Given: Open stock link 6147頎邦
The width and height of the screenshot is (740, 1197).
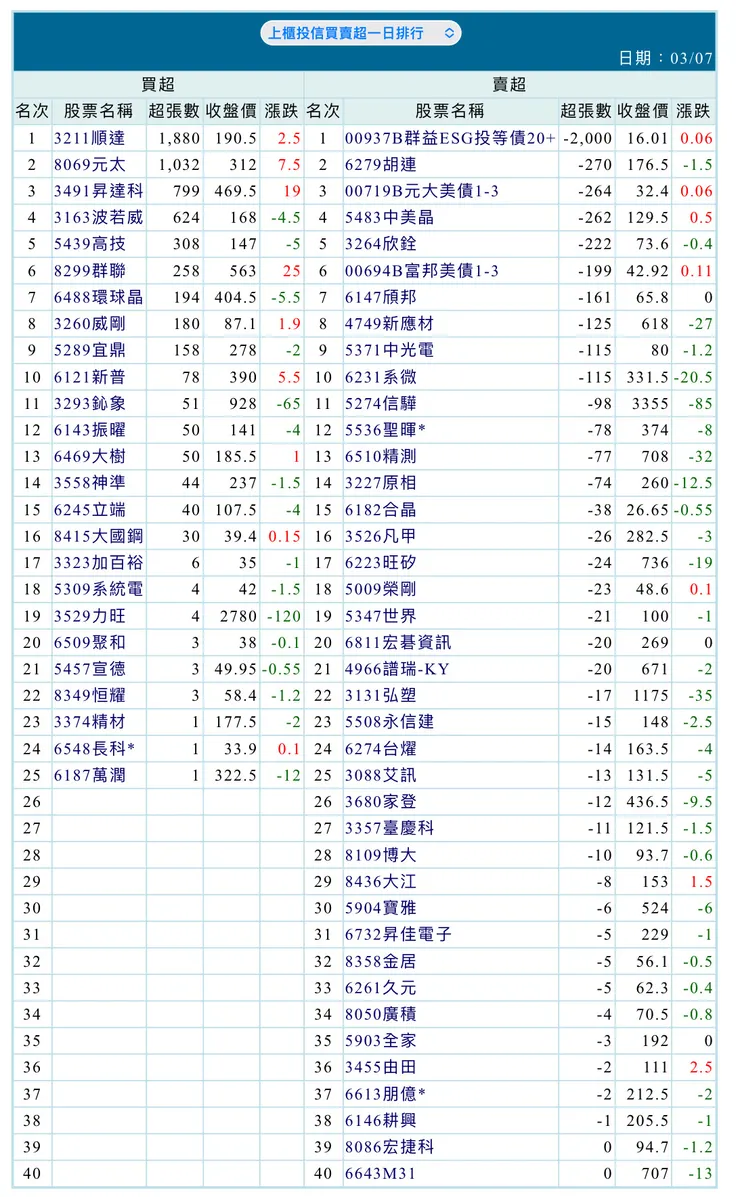Looking at the screenshot, I should (380, 297).
